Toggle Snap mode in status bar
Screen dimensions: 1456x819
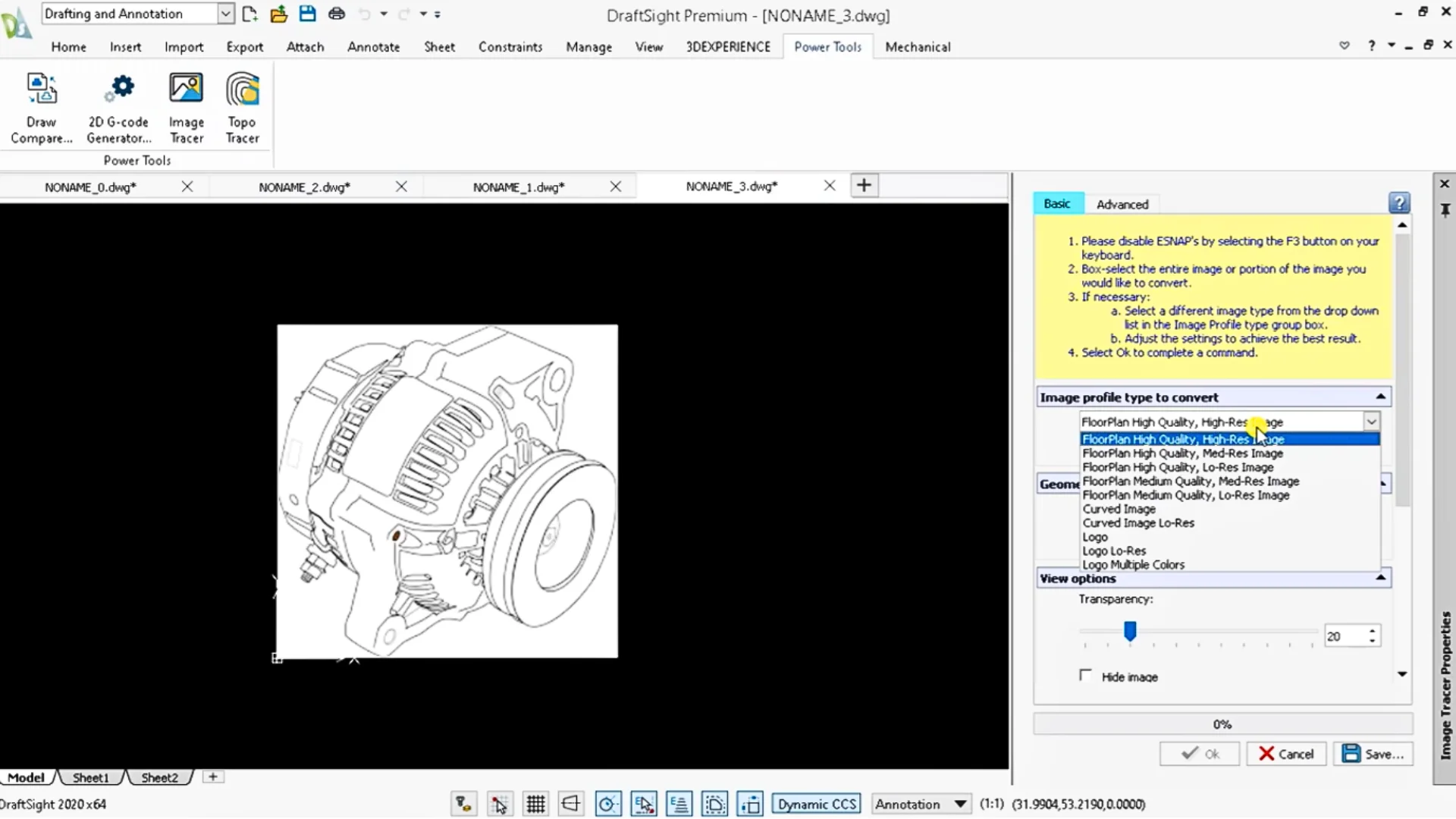[x=499, y=804]
